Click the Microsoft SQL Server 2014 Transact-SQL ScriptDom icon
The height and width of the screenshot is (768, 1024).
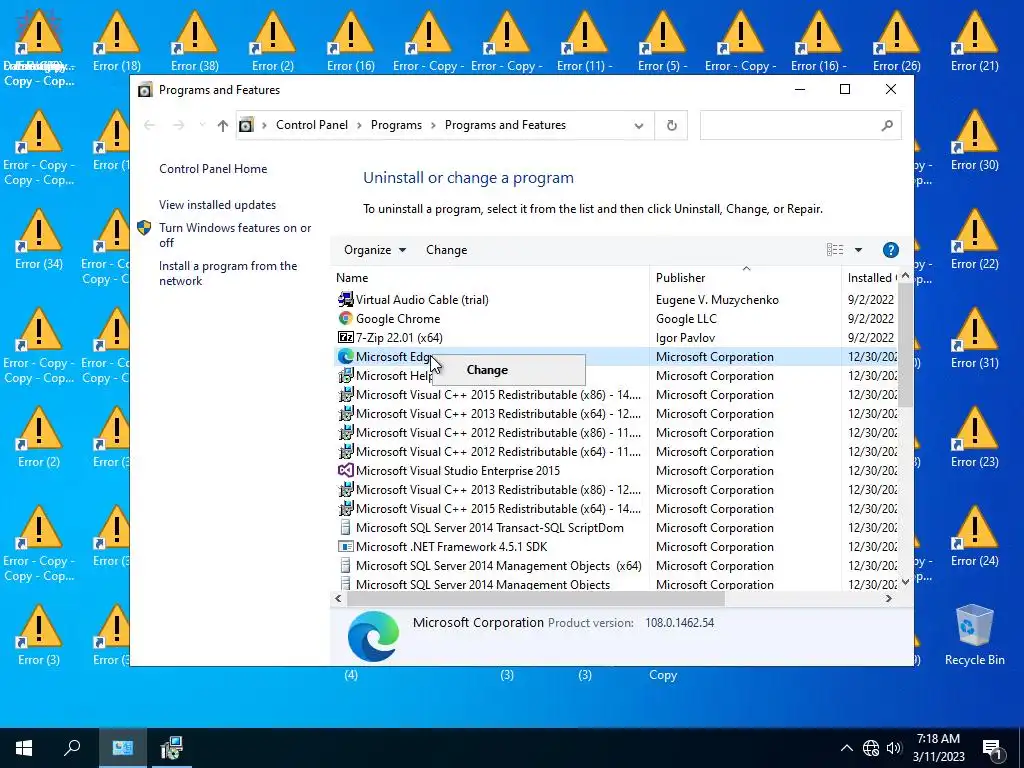[345, 528]
